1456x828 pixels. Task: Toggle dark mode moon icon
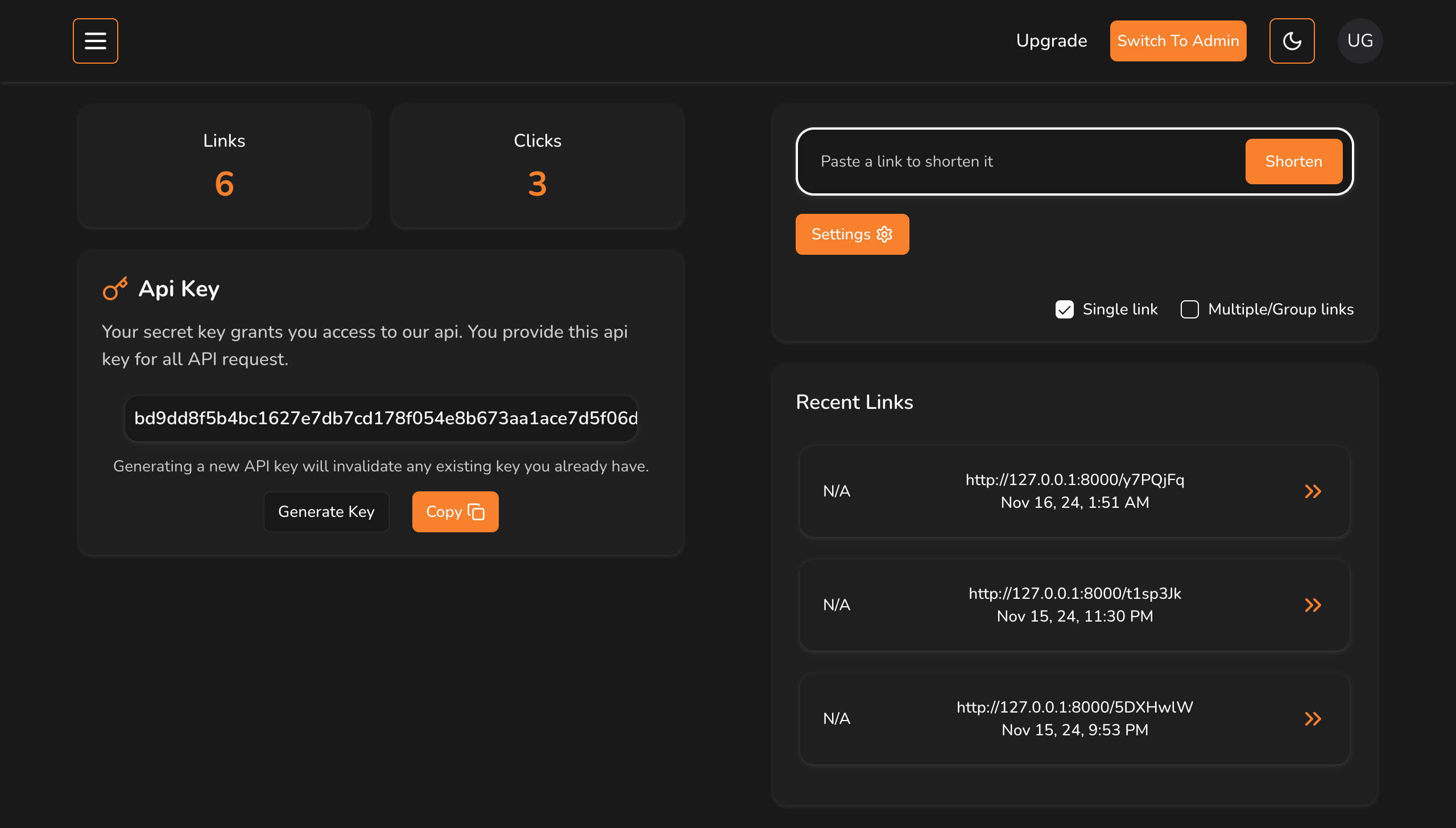pos(1292,41)
